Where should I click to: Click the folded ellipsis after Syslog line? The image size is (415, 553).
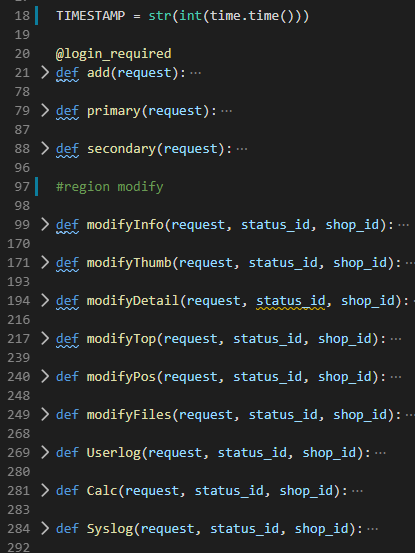(373, 529)
